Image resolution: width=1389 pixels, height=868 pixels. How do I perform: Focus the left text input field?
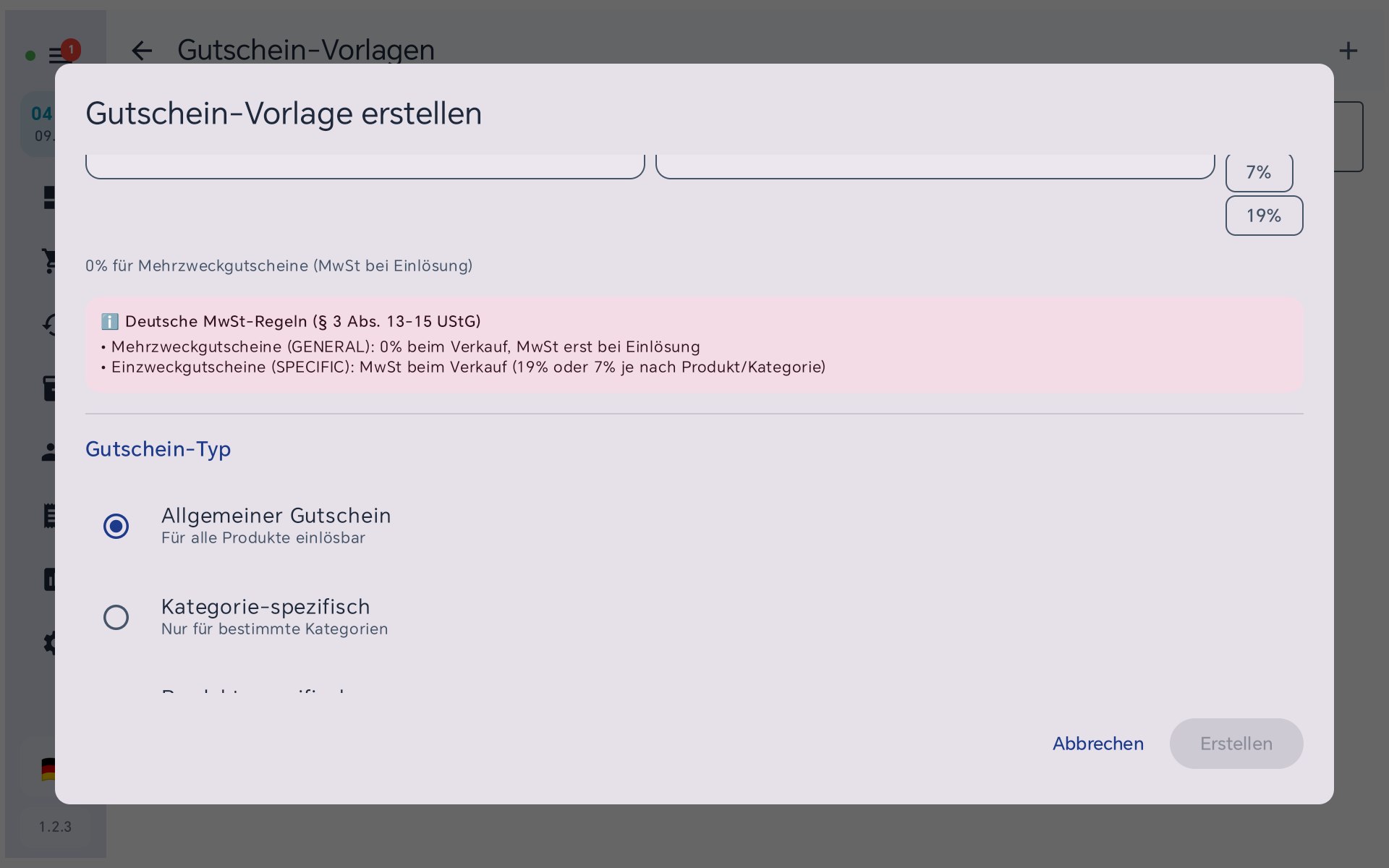(x=365, y=166)
